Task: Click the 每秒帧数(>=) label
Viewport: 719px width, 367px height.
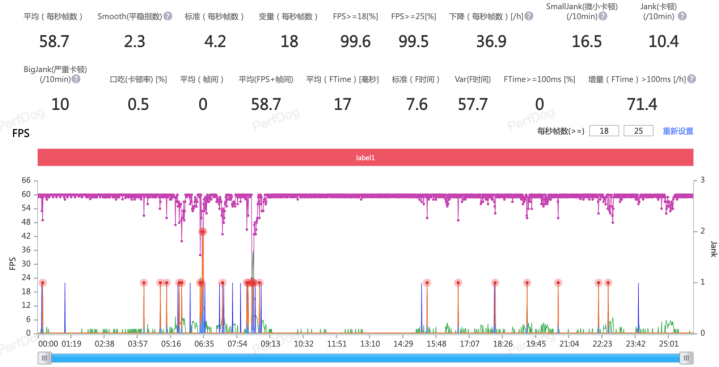Action: pos(560,131)
